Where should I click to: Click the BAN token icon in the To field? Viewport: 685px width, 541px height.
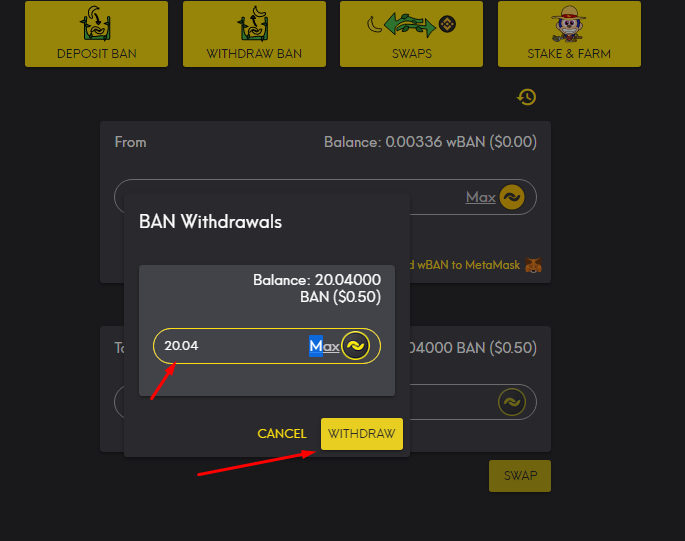[x=512, y=402]
